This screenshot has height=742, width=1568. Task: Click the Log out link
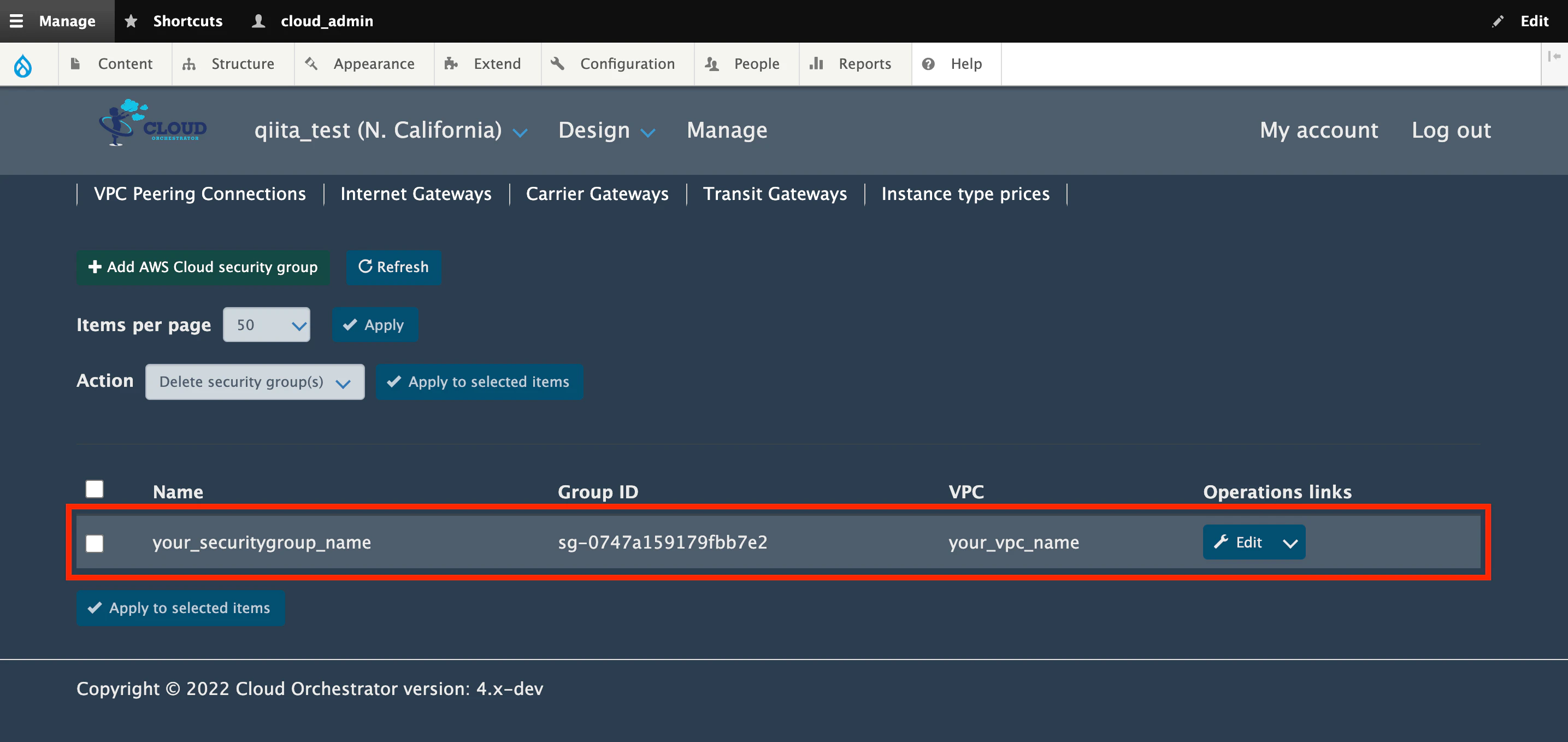point(1451,130)
